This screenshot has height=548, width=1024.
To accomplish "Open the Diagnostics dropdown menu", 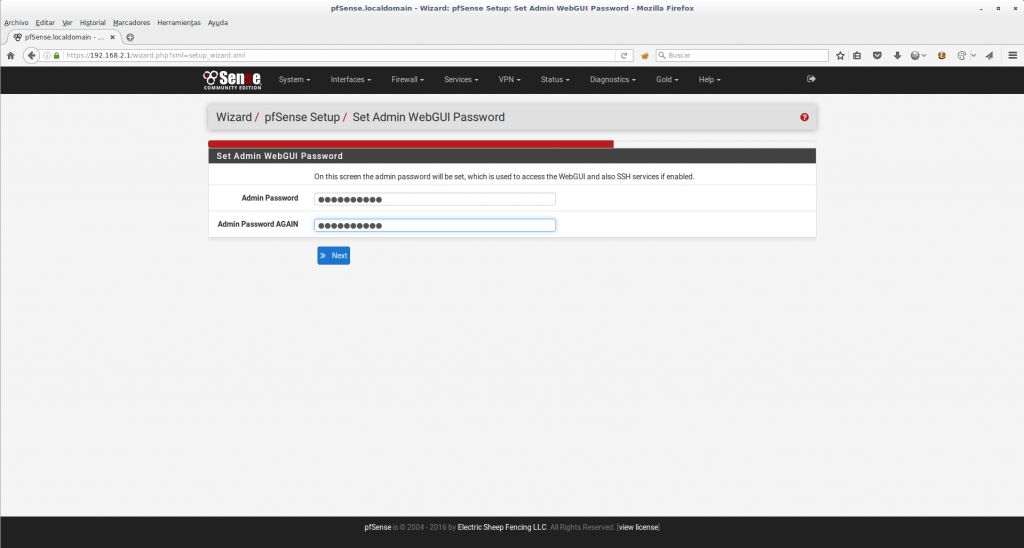I will (612, 79).
